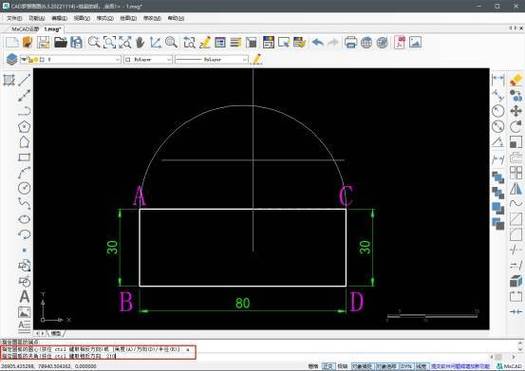Choose the Polygon drawing tool
This screenshot has width=525, height=371.
click(24, 127)
